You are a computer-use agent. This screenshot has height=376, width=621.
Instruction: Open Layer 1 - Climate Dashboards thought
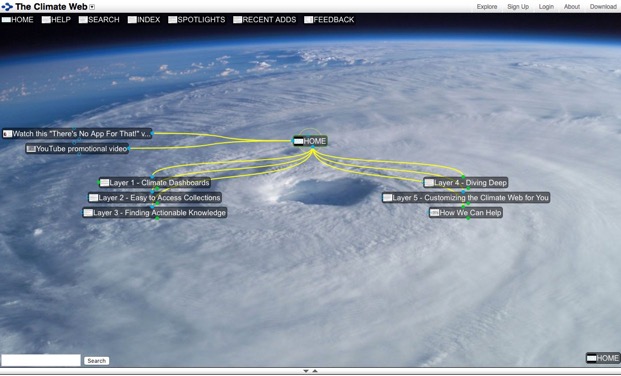tap(154, 183)
